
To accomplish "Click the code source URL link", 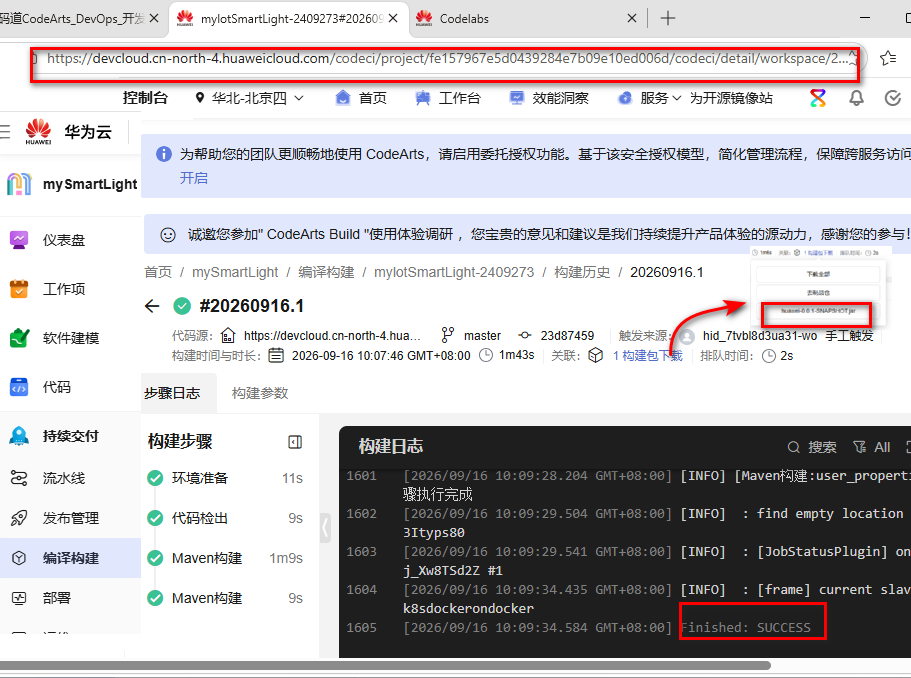I will (x=332, y=336).
